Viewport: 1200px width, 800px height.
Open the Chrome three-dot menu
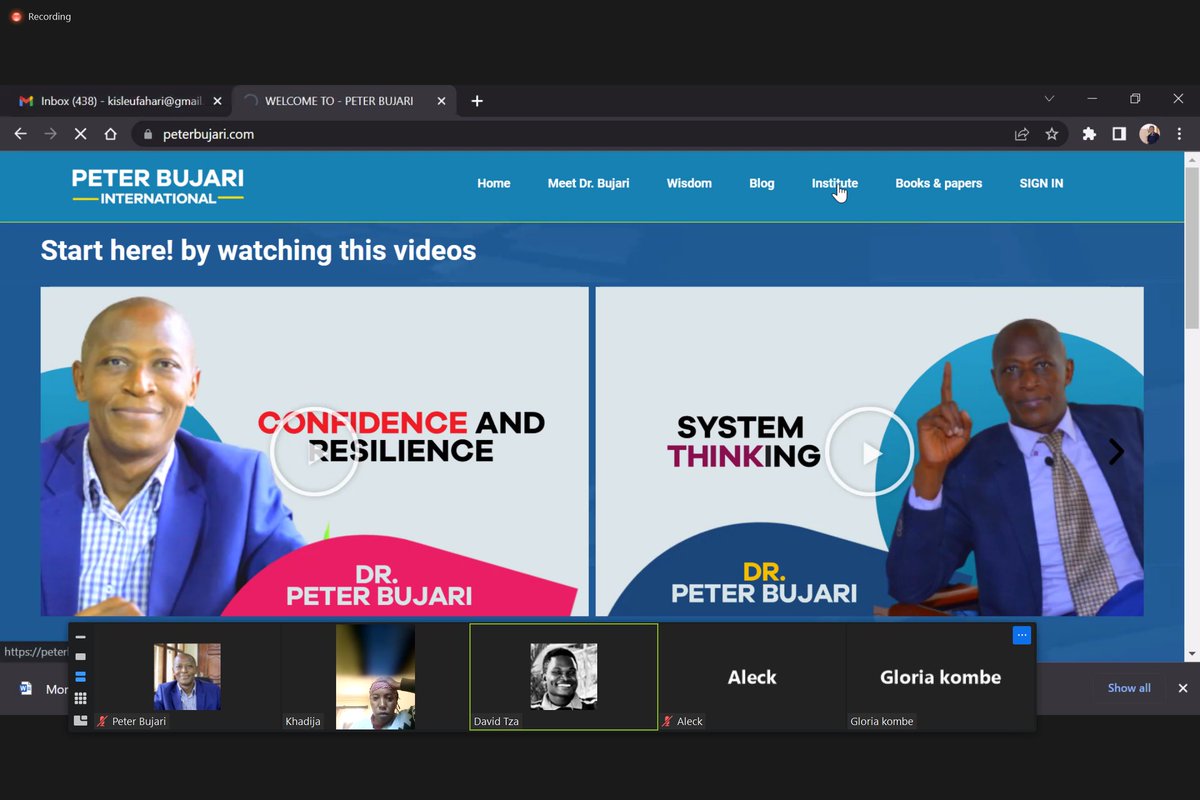[1179, 134]
